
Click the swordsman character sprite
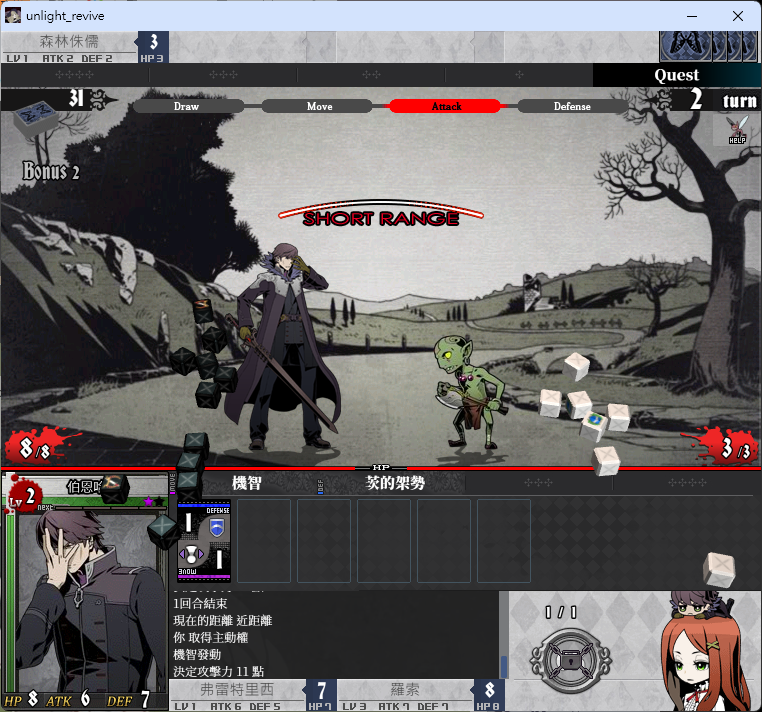coord(284,346)
